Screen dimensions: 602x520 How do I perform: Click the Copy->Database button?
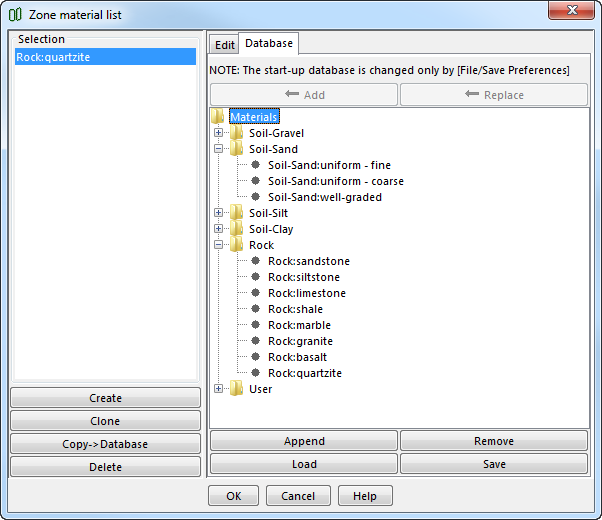pos(105,444)
